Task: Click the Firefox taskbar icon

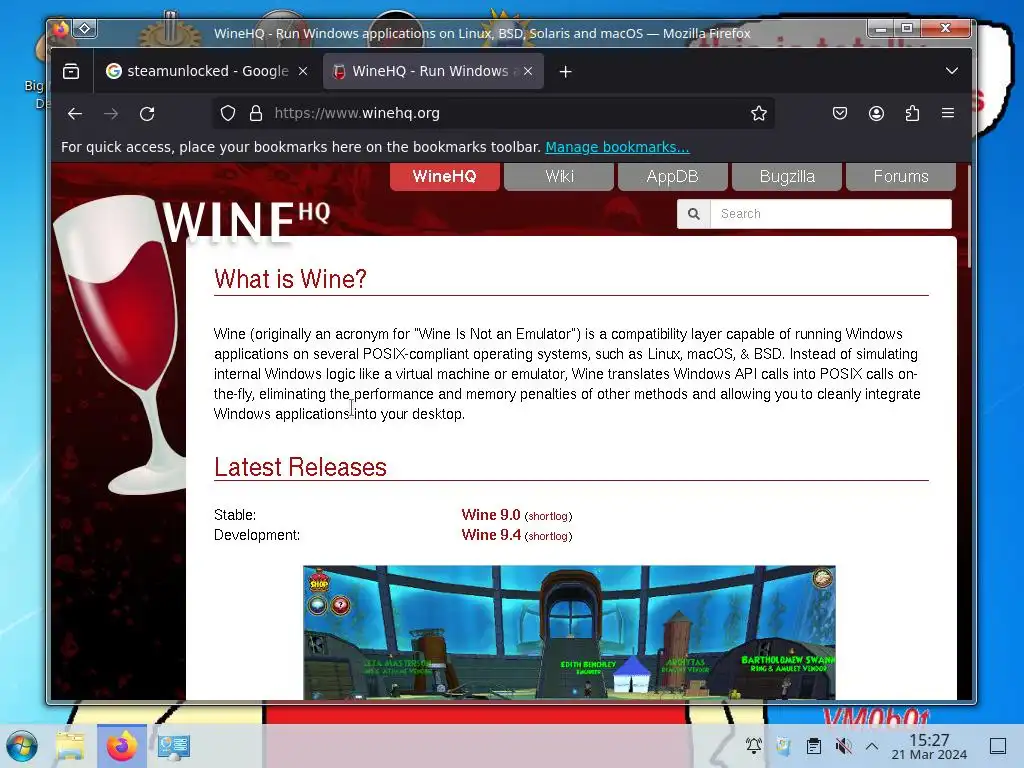Action: (122, 746)
